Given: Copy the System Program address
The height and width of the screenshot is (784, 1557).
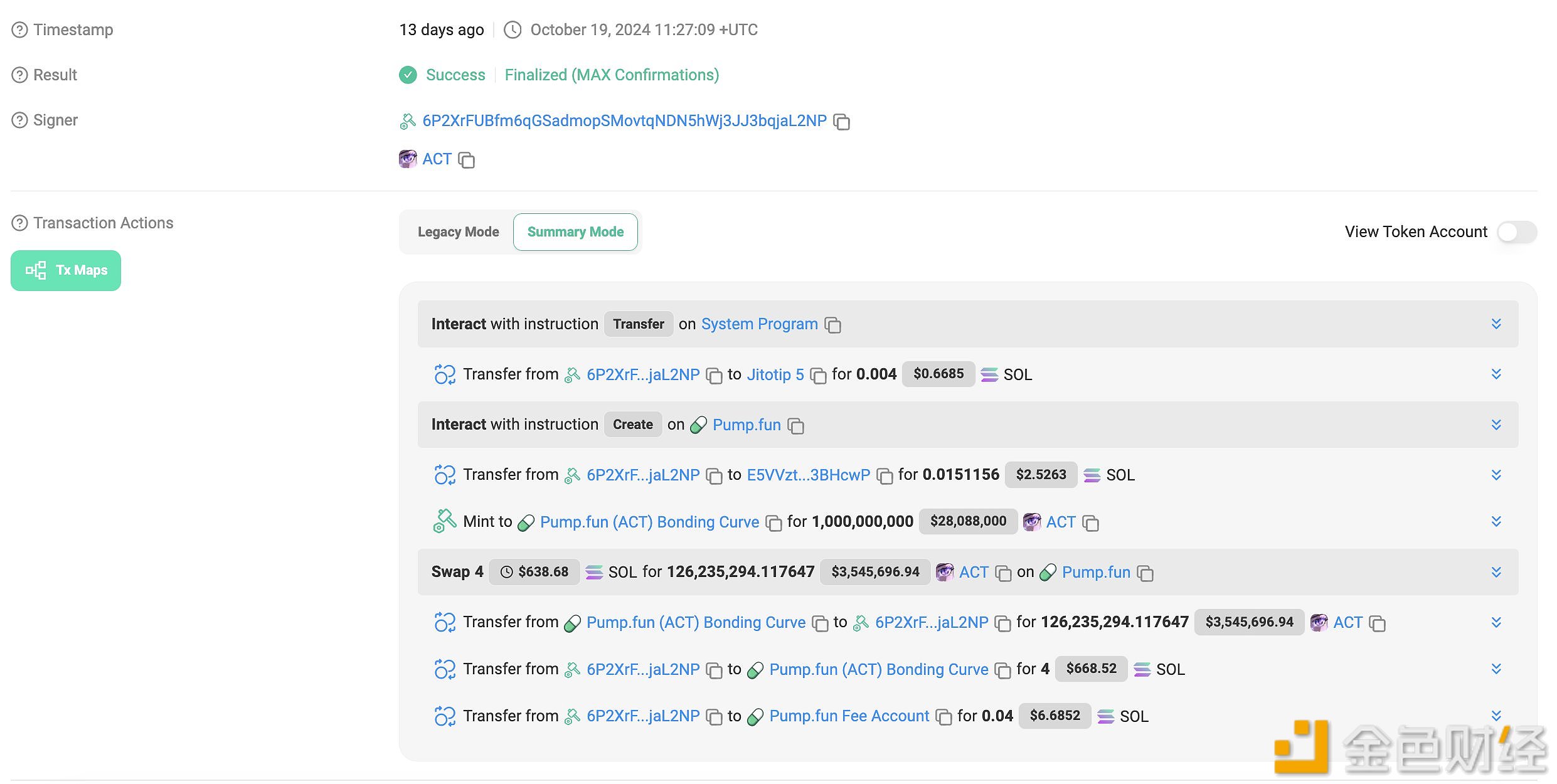Looking at the screenshot, I should [x=832, y=325].
